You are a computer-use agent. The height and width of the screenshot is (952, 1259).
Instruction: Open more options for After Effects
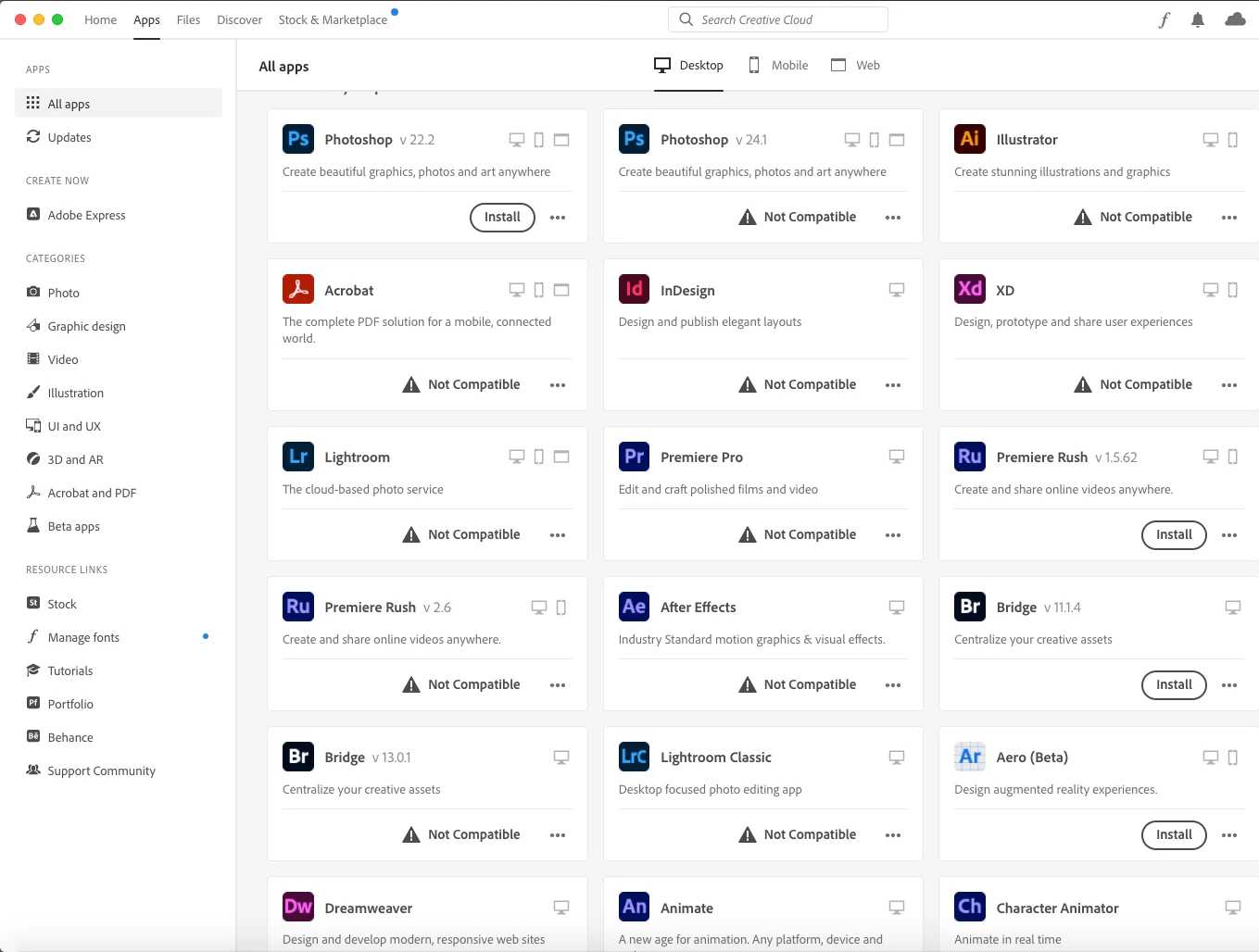(x=893, y=685)
